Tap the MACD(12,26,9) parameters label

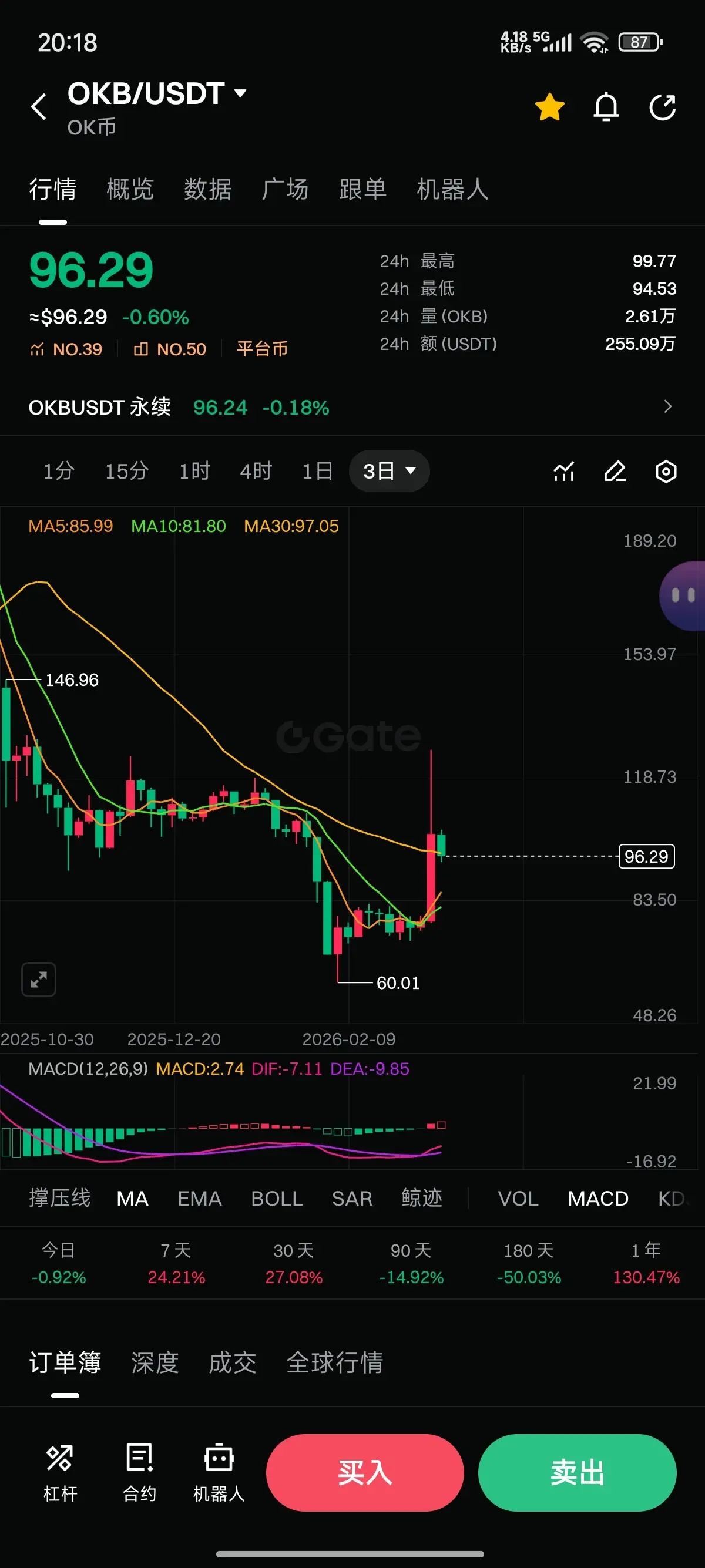(88, 1069)
